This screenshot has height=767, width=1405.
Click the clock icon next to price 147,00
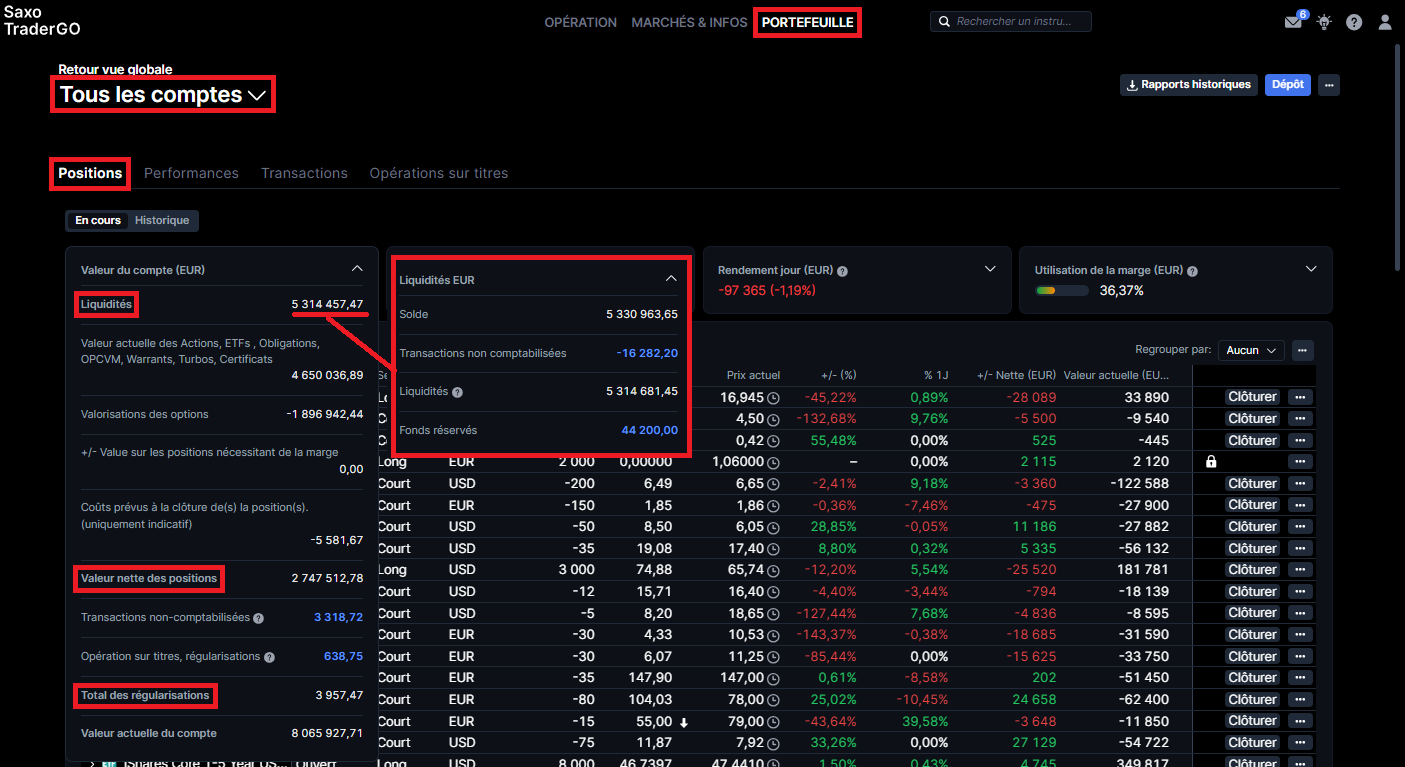coord(773,678)
